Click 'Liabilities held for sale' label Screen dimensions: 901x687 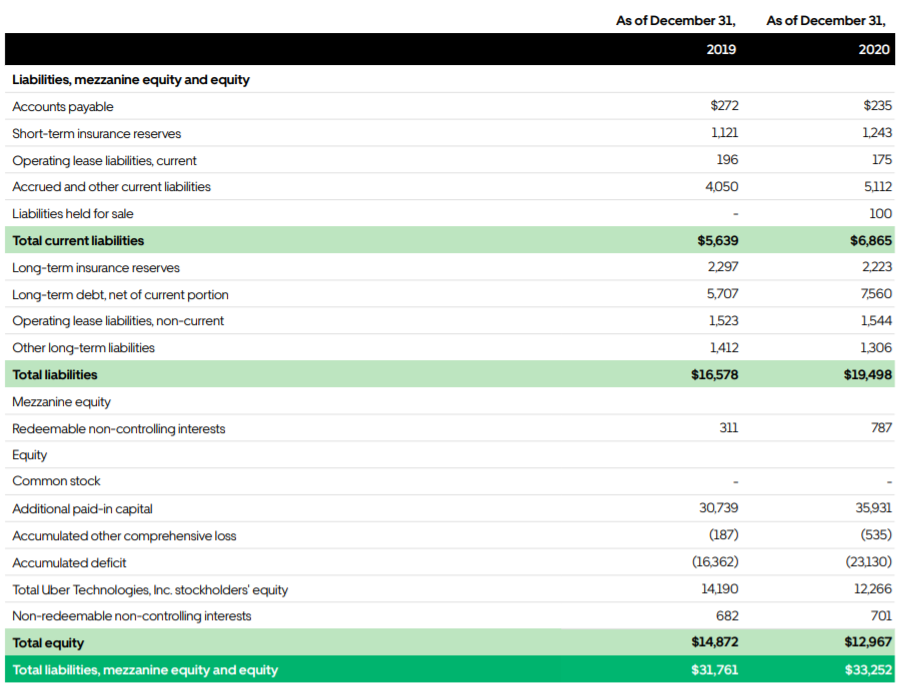coord(72,214)
